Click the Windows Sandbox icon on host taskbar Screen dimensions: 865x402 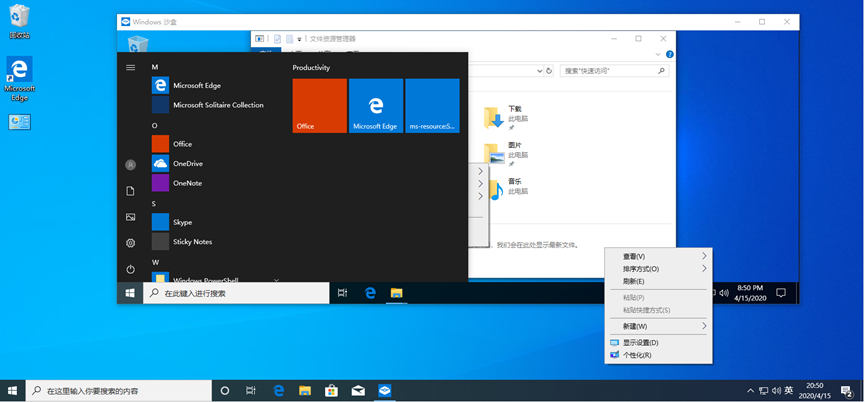[x=385, y=391]
